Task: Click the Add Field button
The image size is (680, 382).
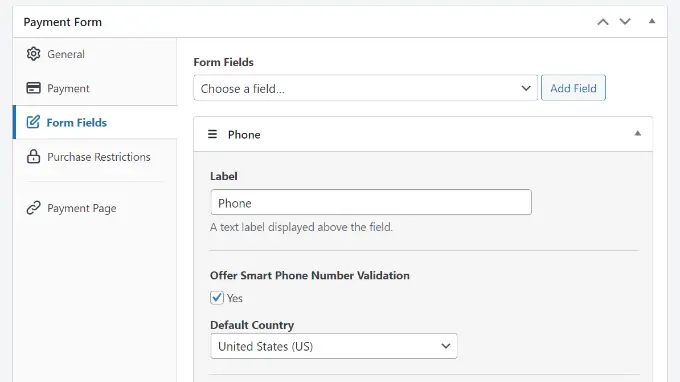Action: pos(573,88)
